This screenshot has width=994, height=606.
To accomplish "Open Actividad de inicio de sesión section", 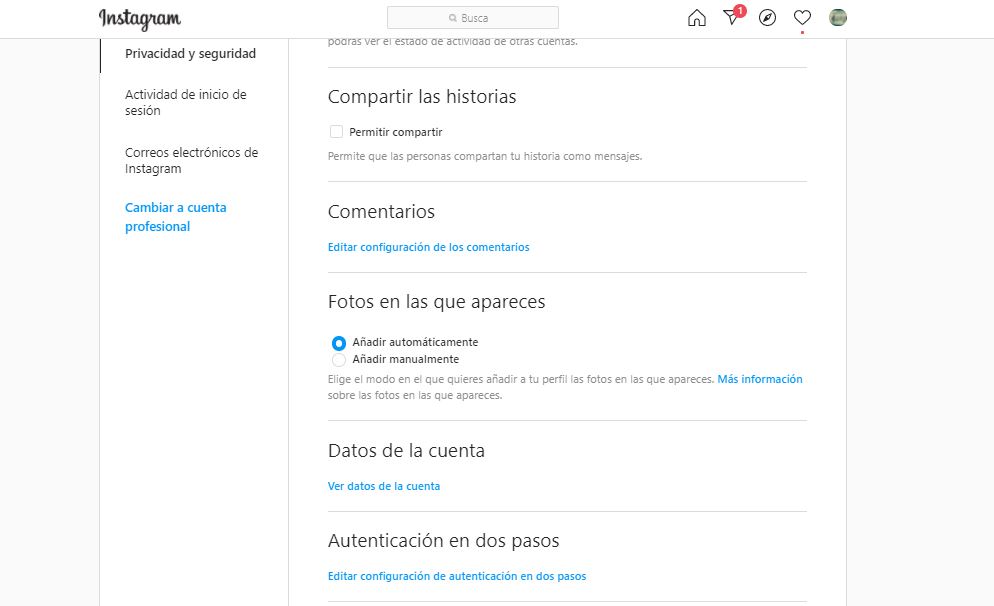I will click(185, 102).
